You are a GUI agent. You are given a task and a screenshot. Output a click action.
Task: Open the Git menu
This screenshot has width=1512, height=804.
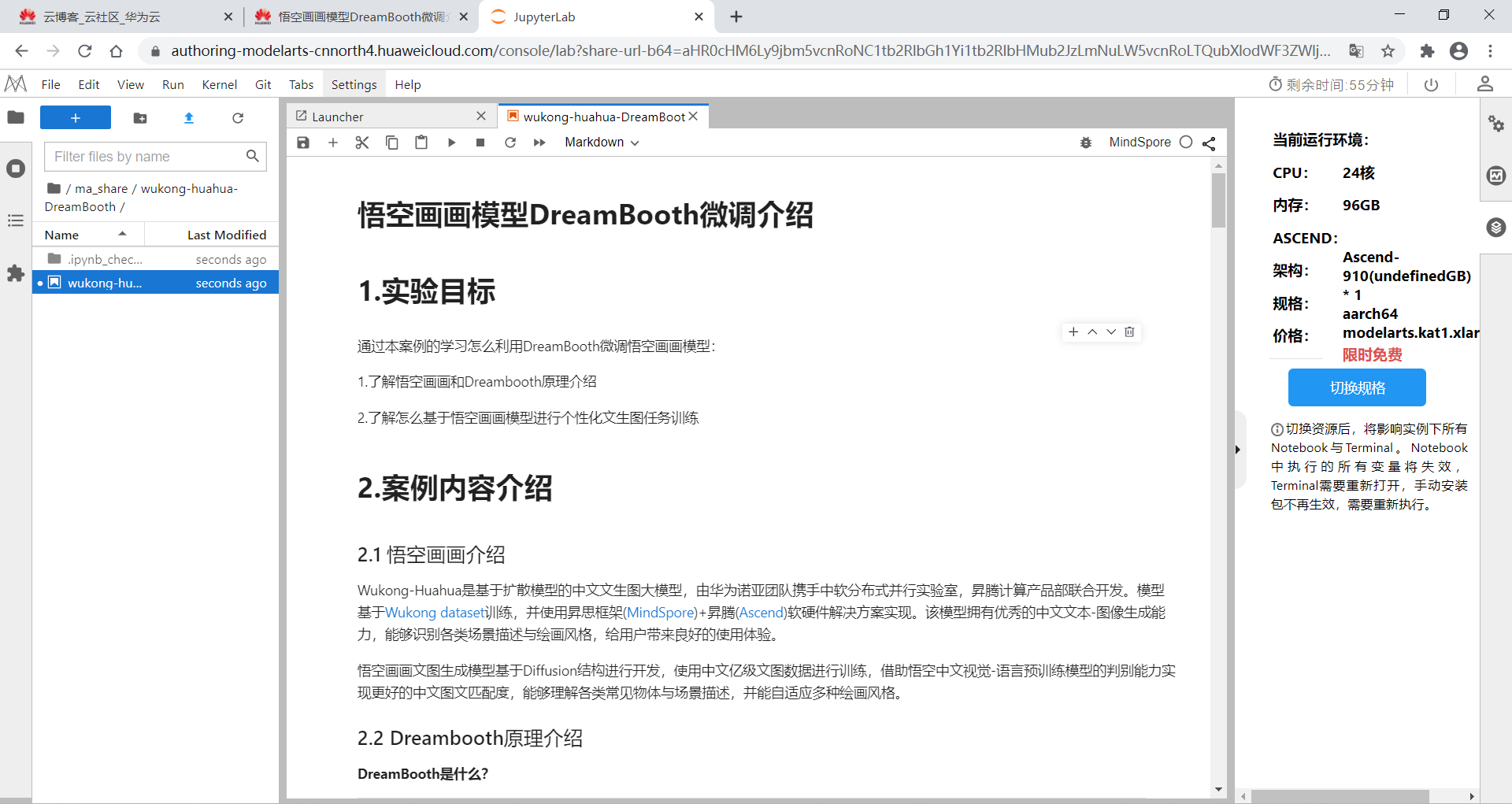(x=263, y=85)
